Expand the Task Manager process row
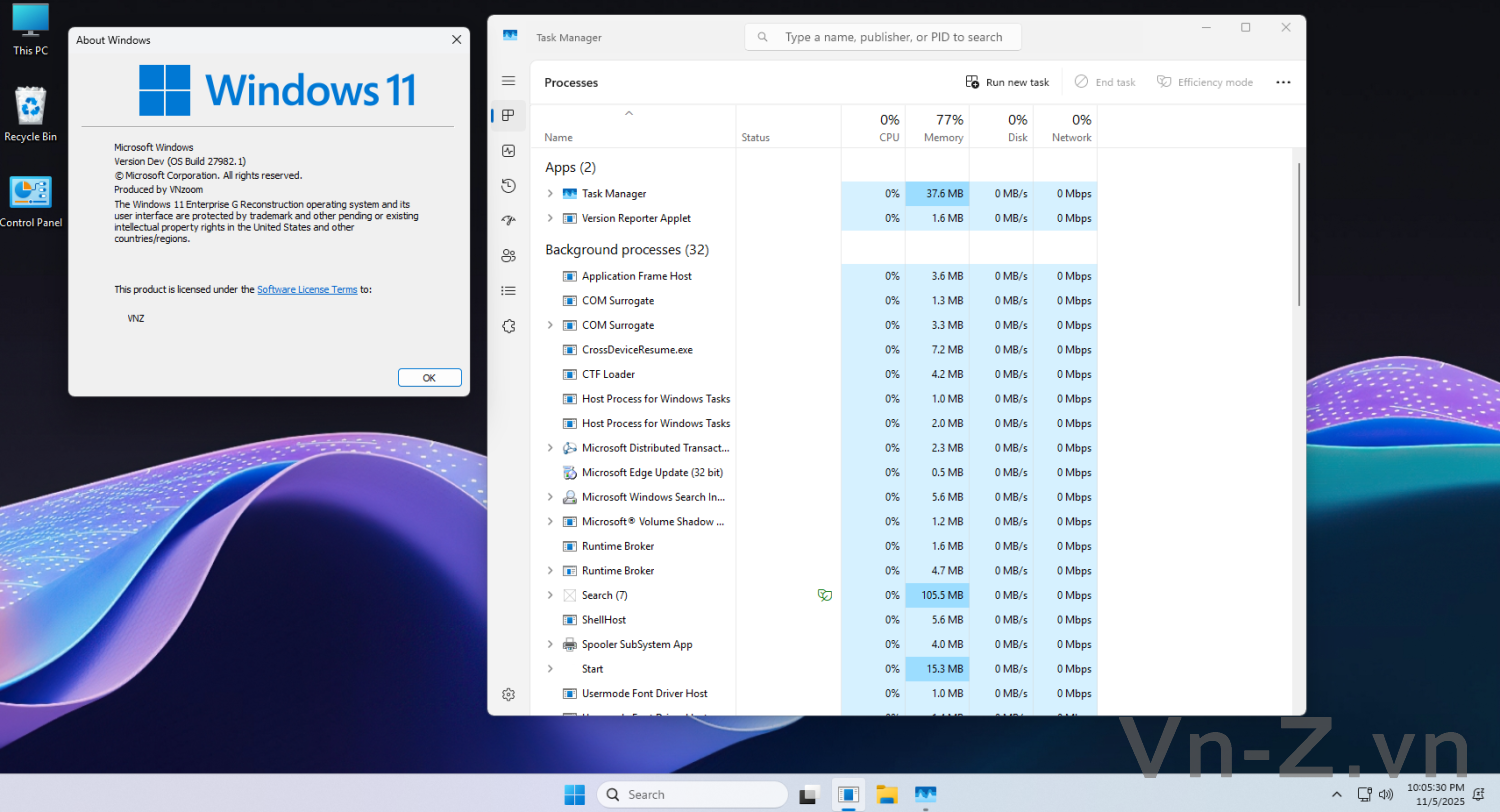The width and height of the screenshot is (1500, 812). pyautogui.click(x=550, y=194)
